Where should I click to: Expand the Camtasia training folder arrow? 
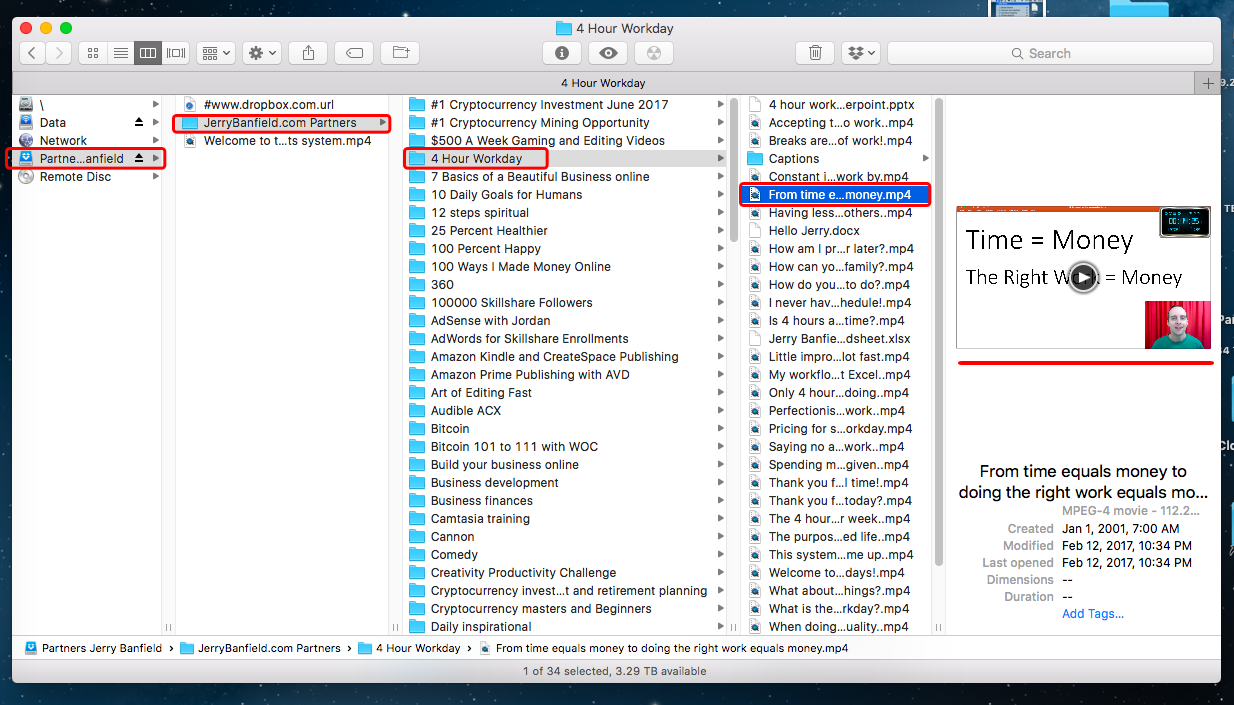[721, 518]
